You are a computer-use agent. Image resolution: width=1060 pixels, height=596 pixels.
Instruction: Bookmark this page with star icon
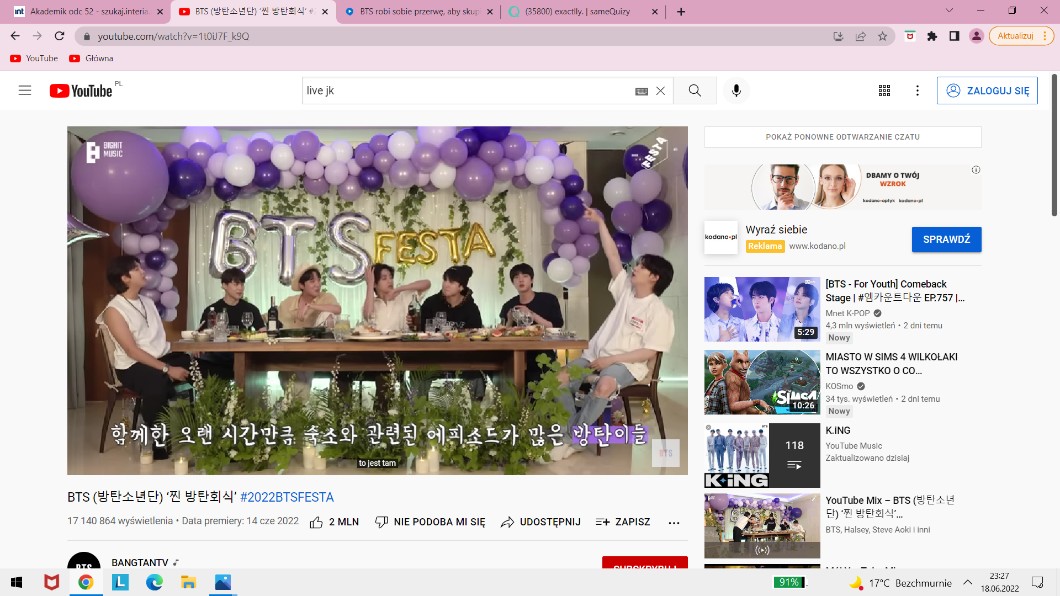882,36
